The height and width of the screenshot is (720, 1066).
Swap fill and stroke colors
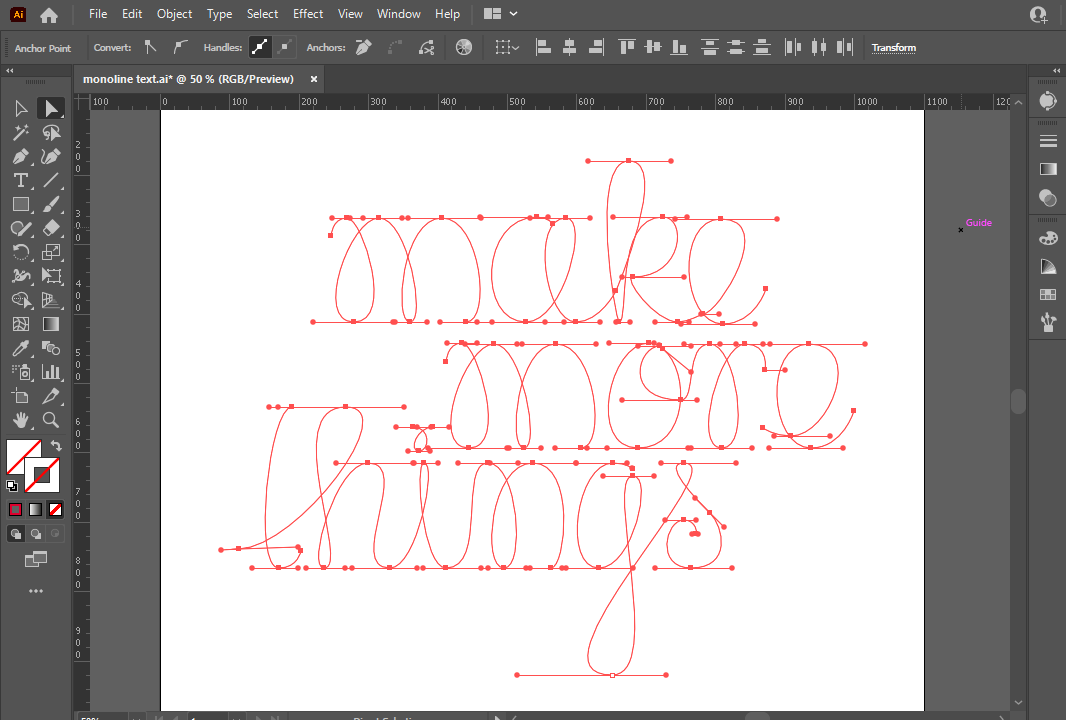[x=56, y=445]
